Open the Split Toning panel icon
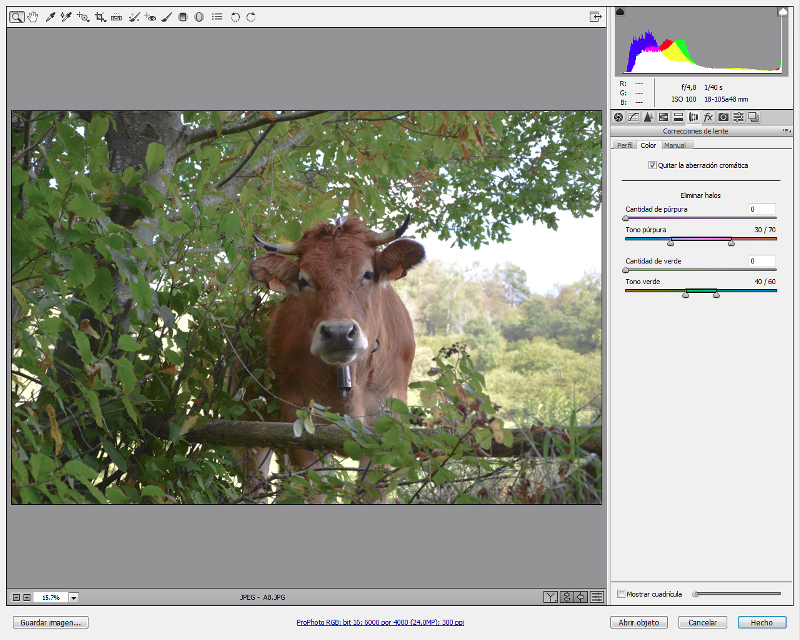Image resolution: width=800 pixels, height=640 pixels. [678, 117]
